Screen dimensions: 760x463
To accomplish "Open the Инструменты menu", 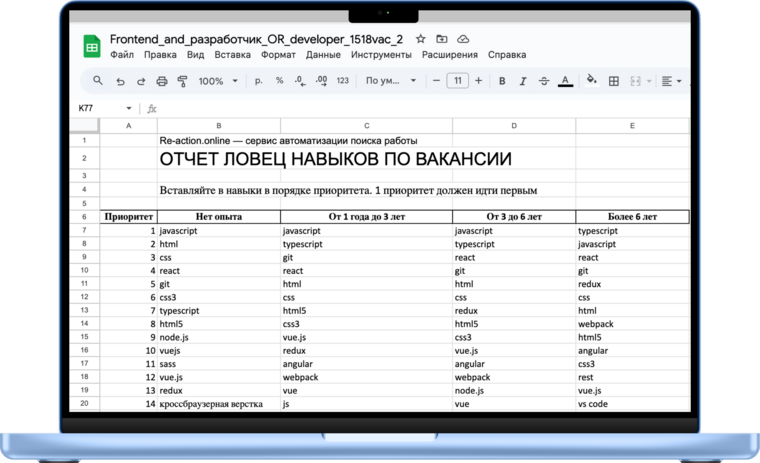I will [x=381, y=54].
